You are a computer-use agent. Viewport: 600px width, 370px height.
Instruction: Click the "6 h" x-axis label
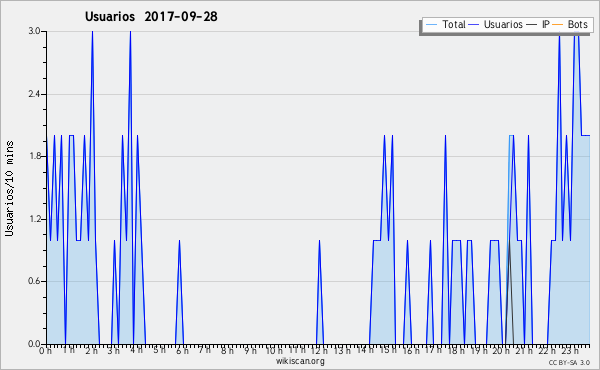(x=182, y=351)
